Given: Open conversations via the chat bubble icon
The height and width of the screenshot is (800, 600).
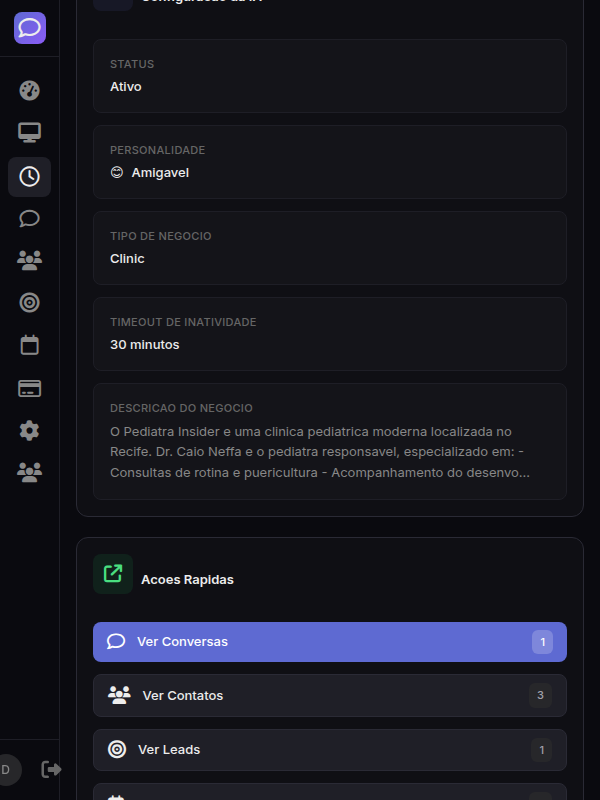Looking at the screenshot, I should click(29, 218).
